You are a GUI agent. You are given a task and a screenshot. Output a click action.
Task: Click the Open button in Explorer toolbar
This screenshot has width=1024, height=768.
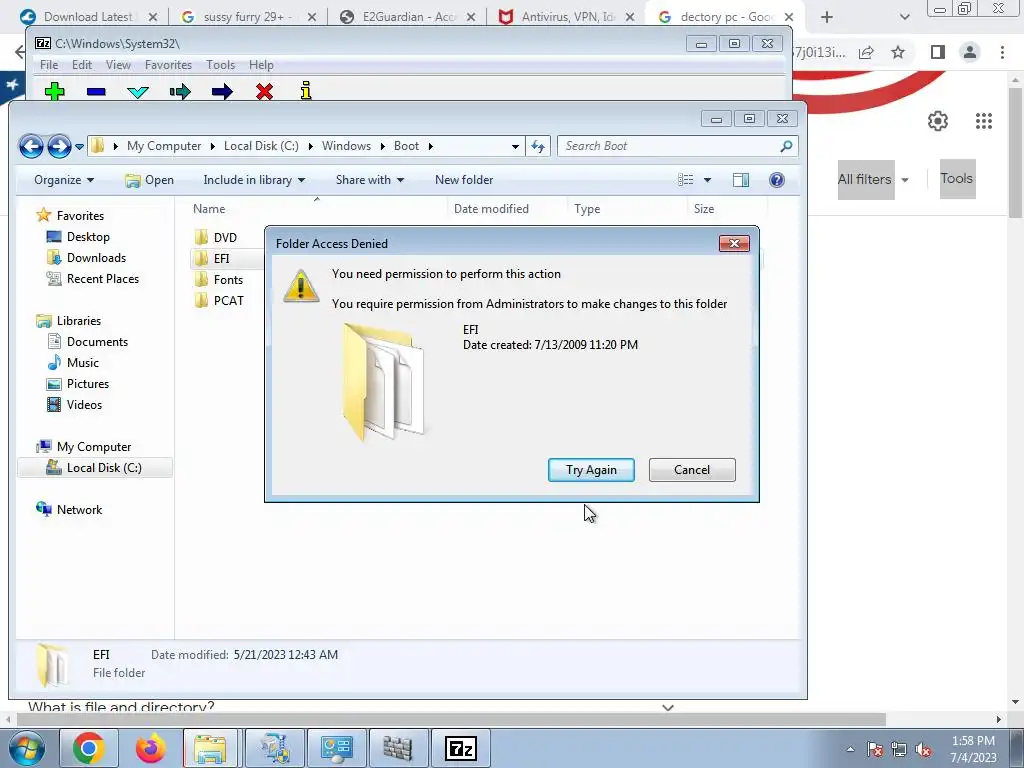[x=150, y=180]
